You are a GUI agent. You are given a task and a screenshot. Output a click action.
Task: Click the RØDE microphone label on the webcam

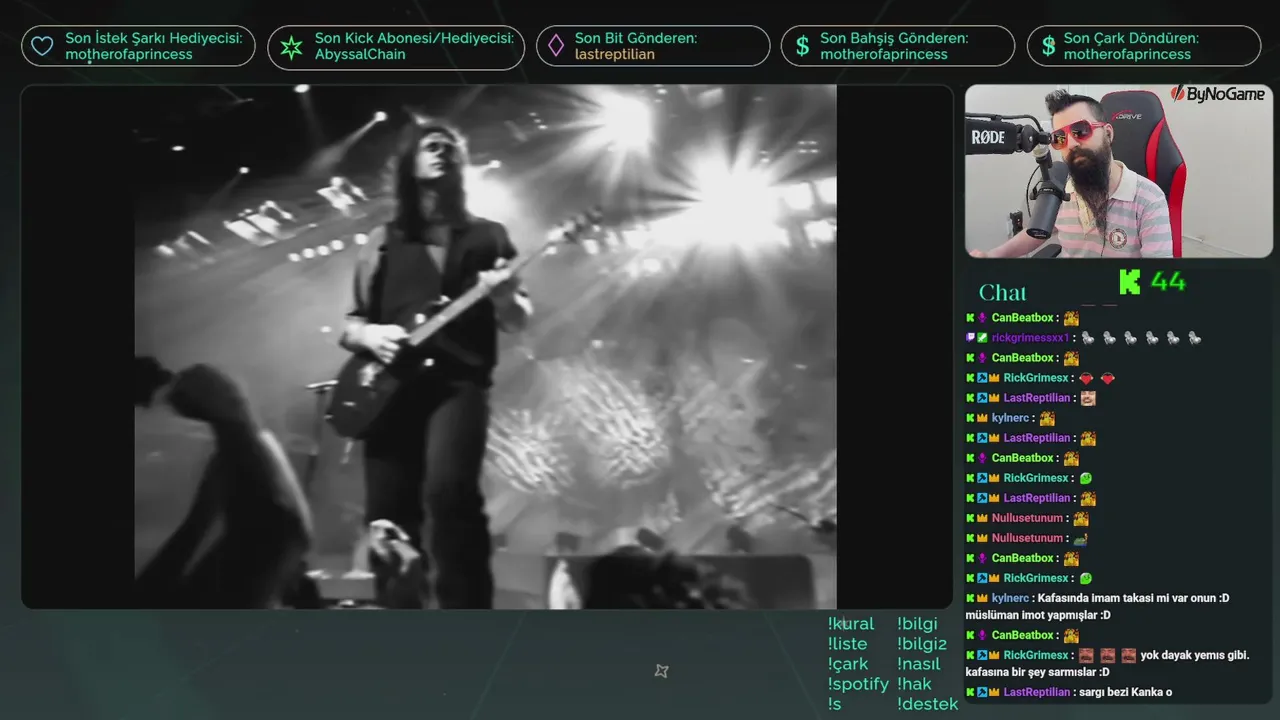[988, 137]
